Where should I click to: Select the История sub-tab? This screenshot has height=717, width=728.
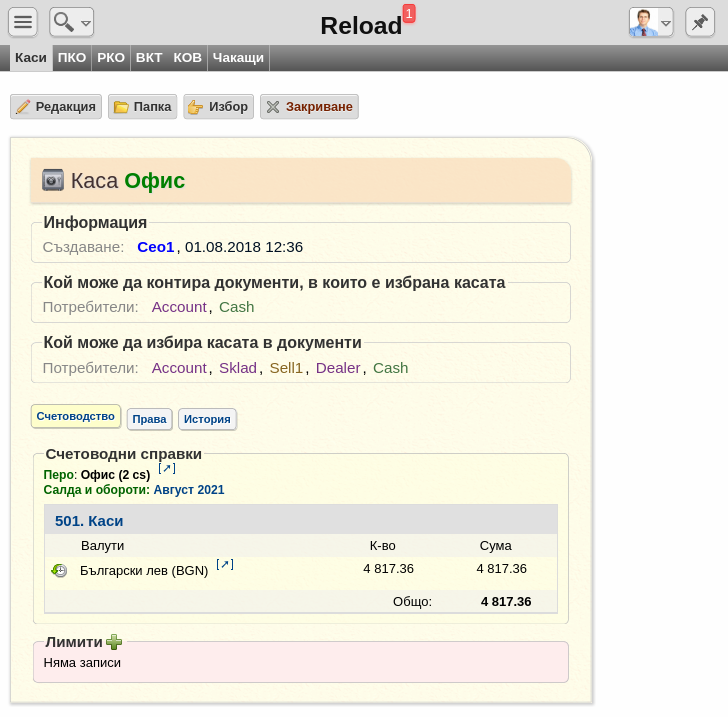point(207,419)
